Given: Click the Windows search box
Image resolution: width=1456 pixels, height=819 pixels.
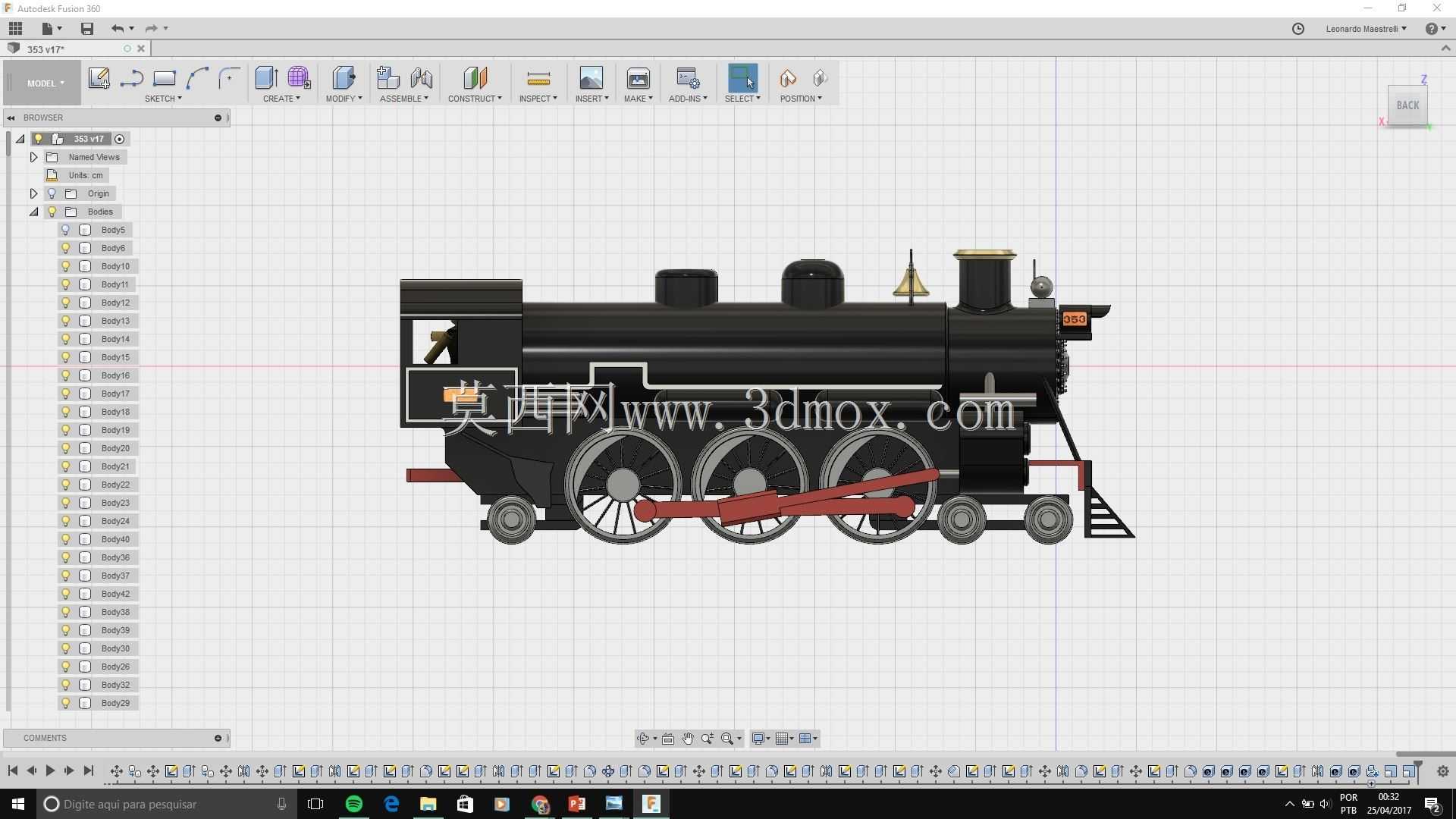Looking at the screenshot, I should tap(167, 804).
